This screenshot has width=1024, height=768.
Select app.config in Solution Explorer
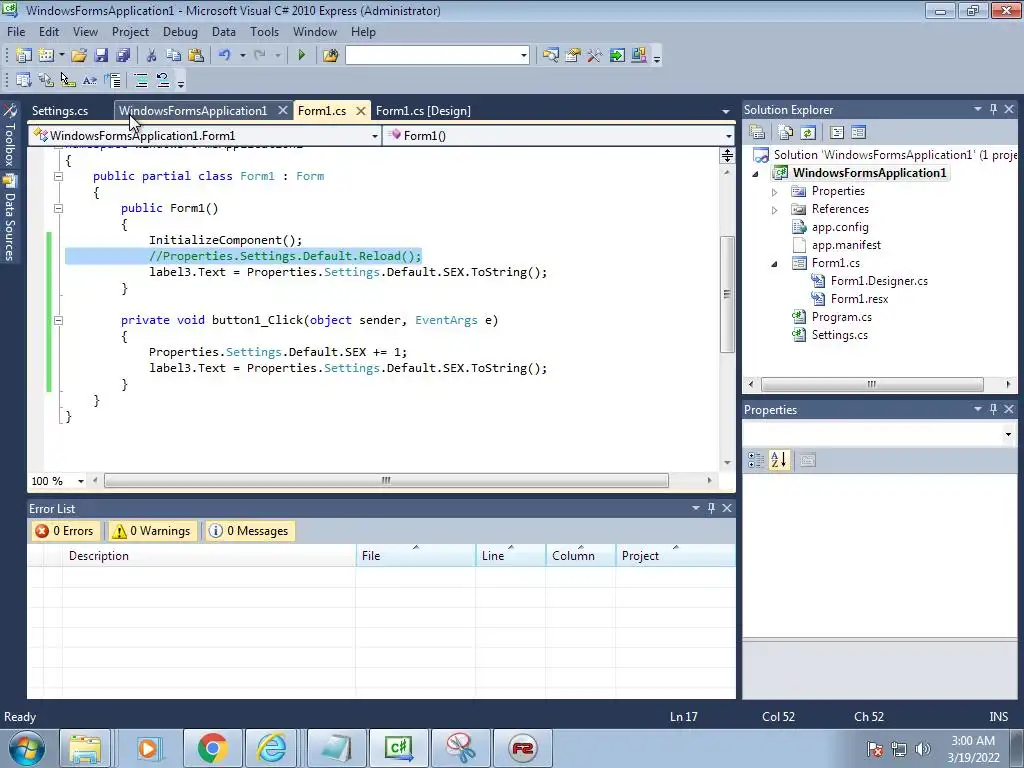click(x=840, y=227)
